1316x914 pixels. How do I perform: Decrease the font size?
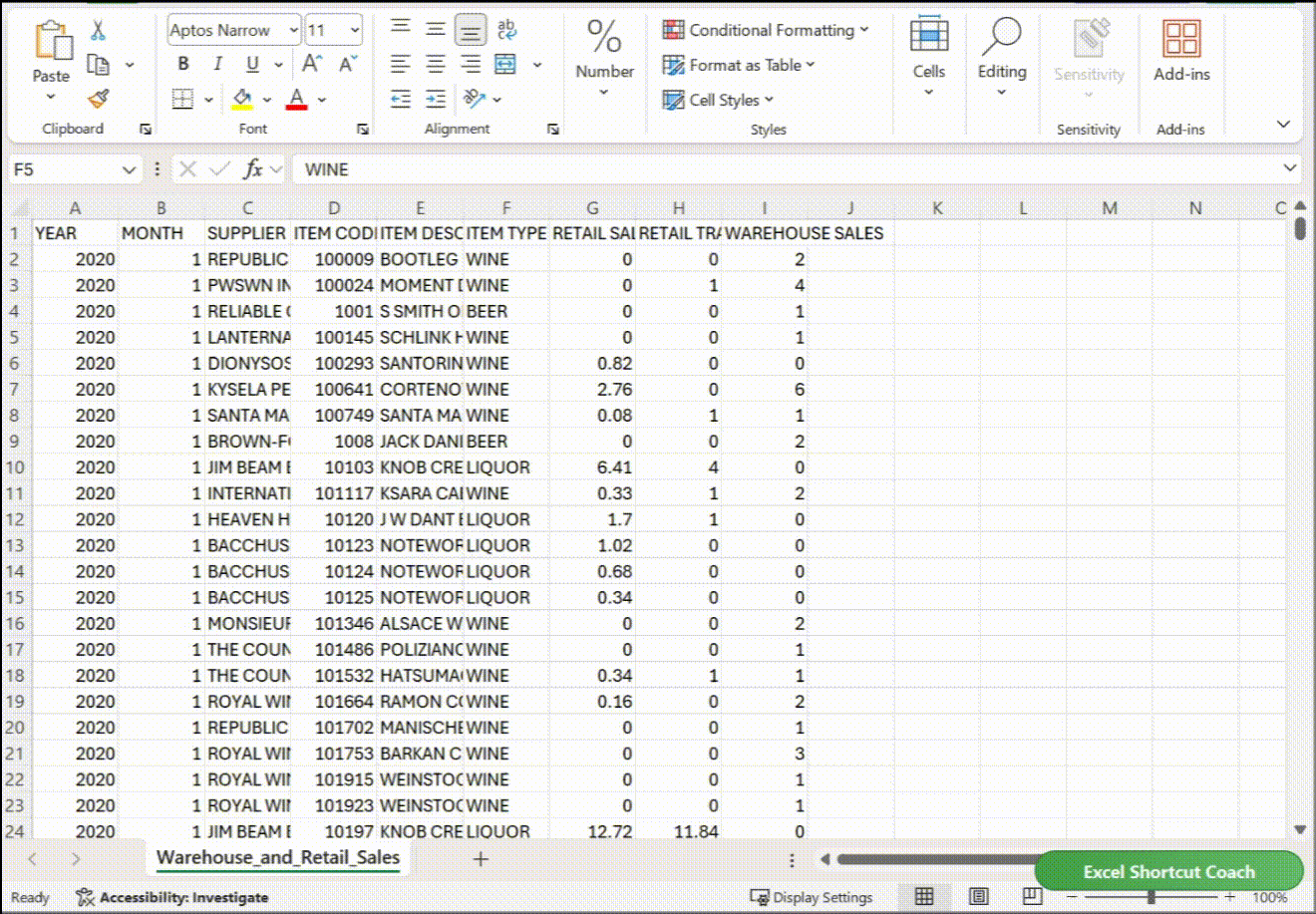(348, 65)
